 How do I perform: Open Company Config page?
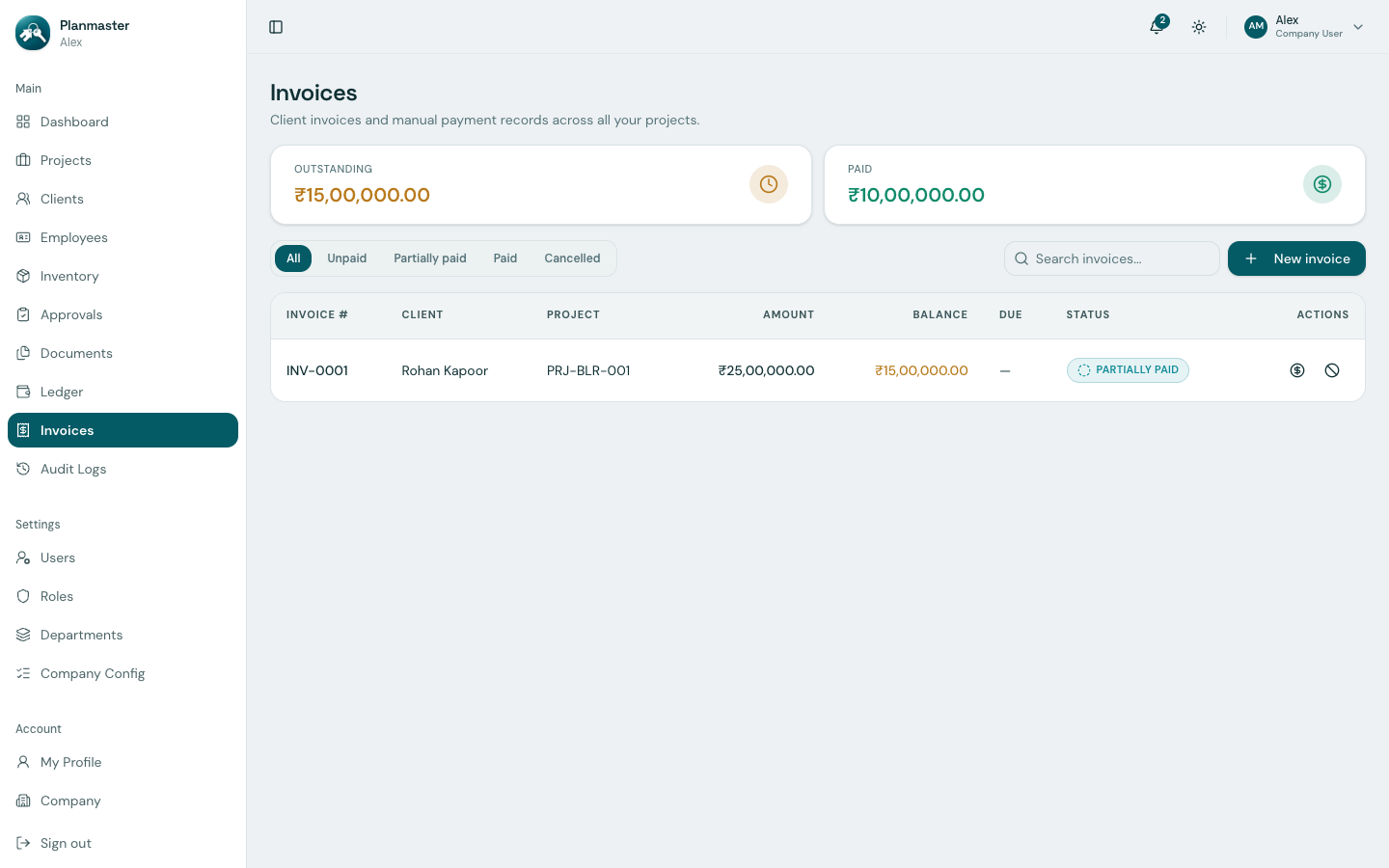point(123,673)
